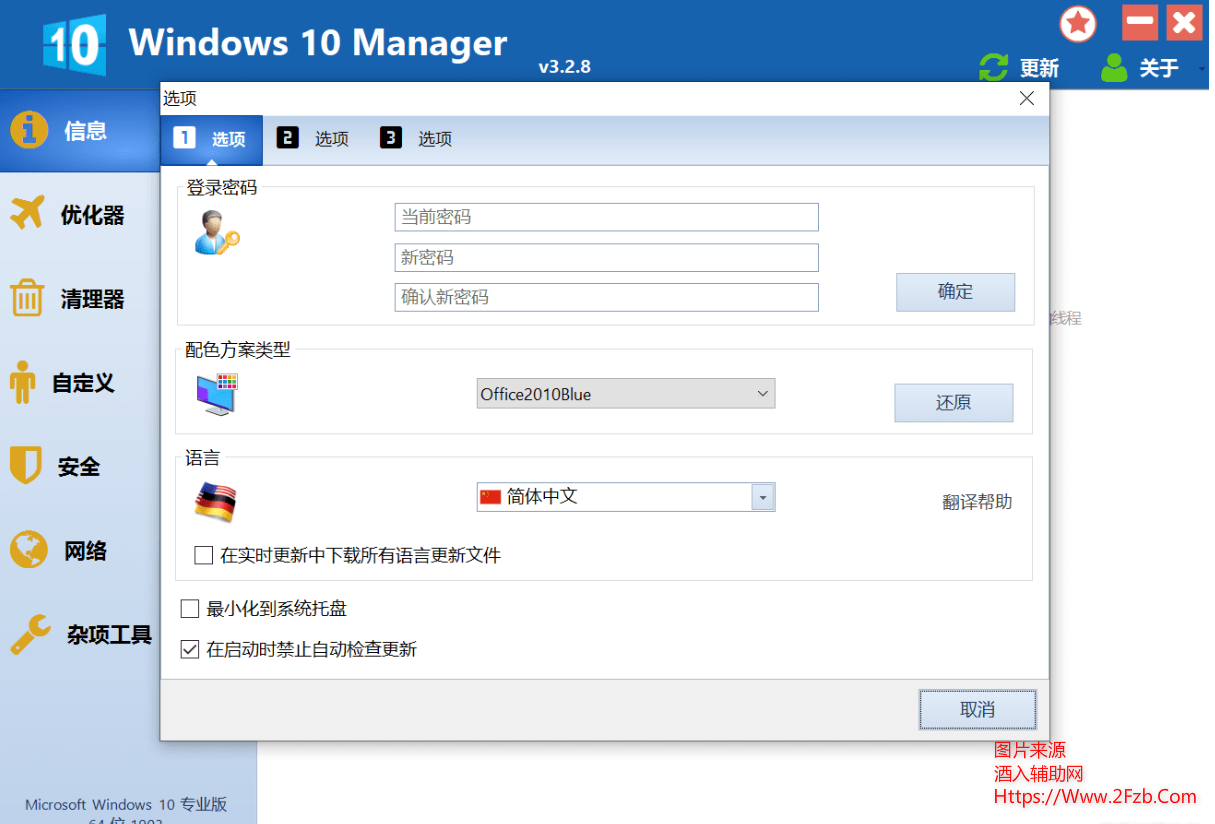Click the 确定 button for password
Image resolution: width=1215 pixels, height=824 pixels.
click(x=955, y=292)
